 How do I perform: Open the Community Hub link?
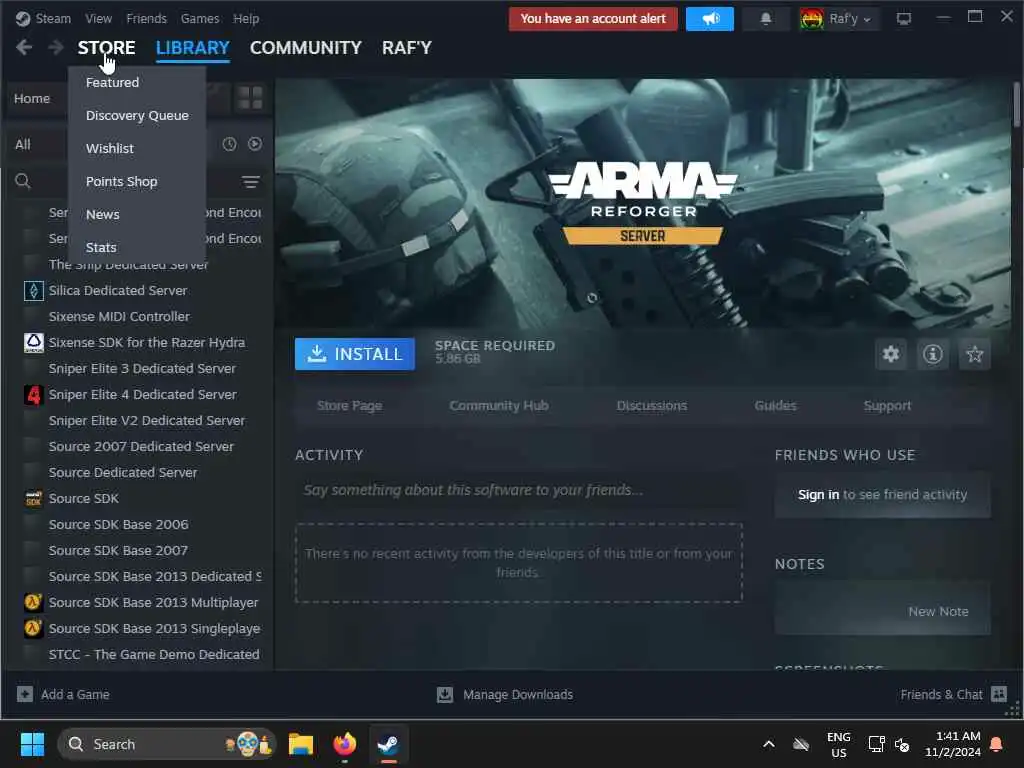499,406
